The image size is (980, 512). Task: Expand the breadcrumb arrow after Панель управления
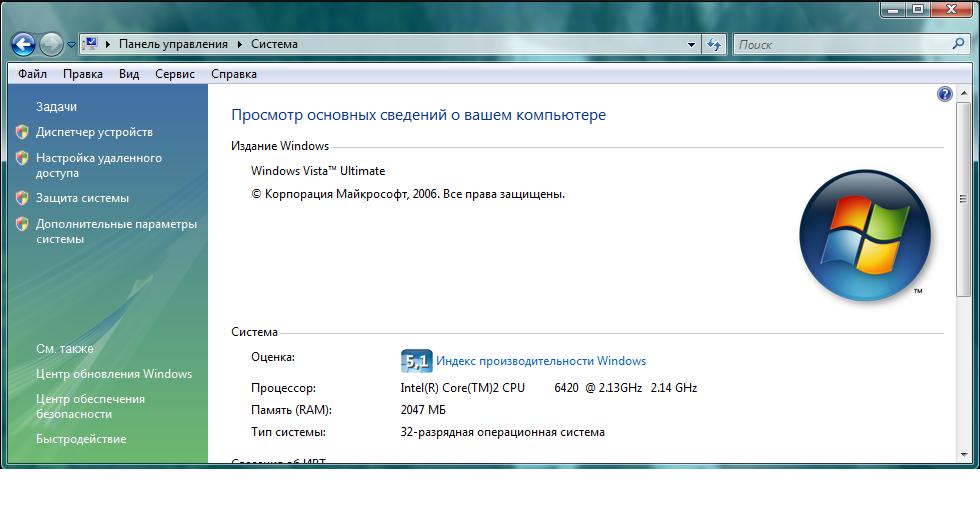(x=239, y=44)
